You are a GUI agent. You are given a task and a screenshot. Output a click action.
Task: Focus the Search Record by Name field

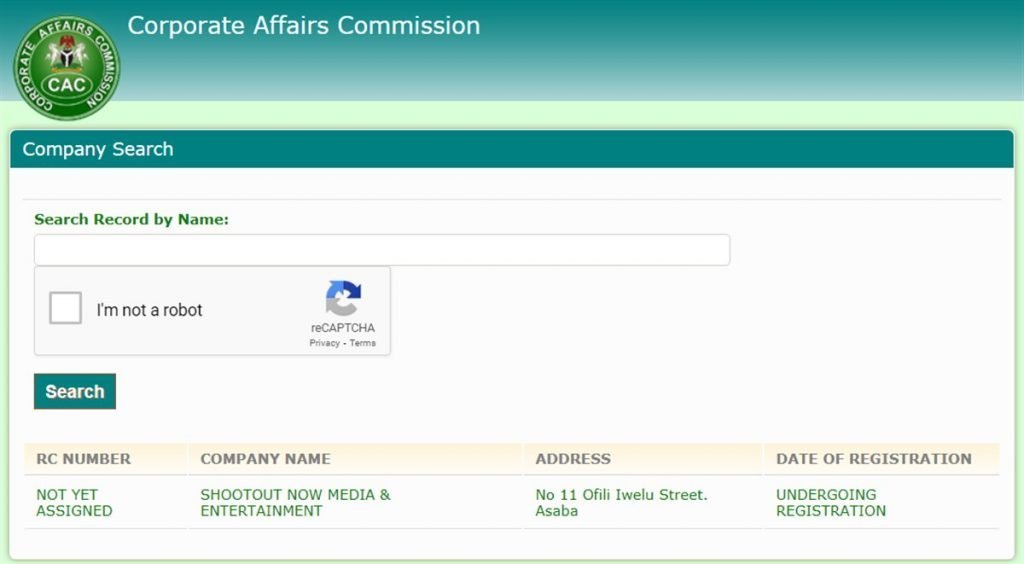tap(382, 250)
